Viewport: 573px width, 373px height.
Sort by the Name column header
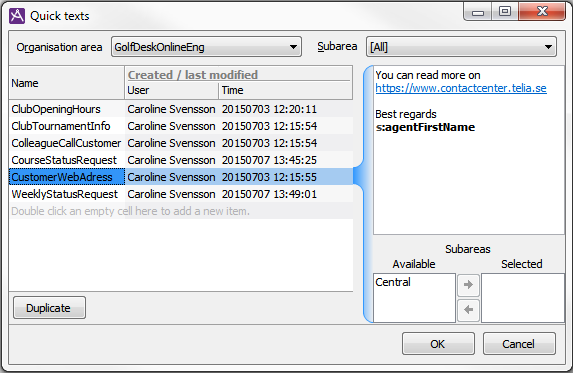[67, 83]
